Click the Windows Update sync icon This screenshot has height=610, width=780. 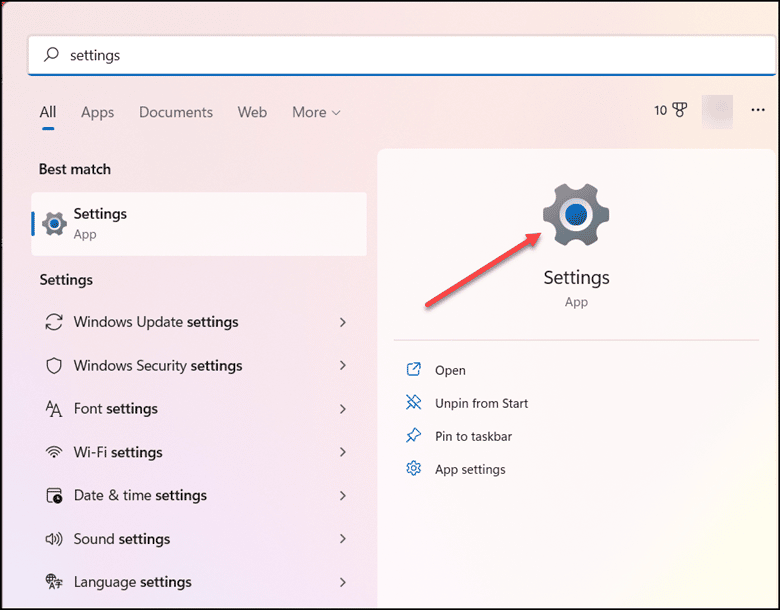coord(54,322)
